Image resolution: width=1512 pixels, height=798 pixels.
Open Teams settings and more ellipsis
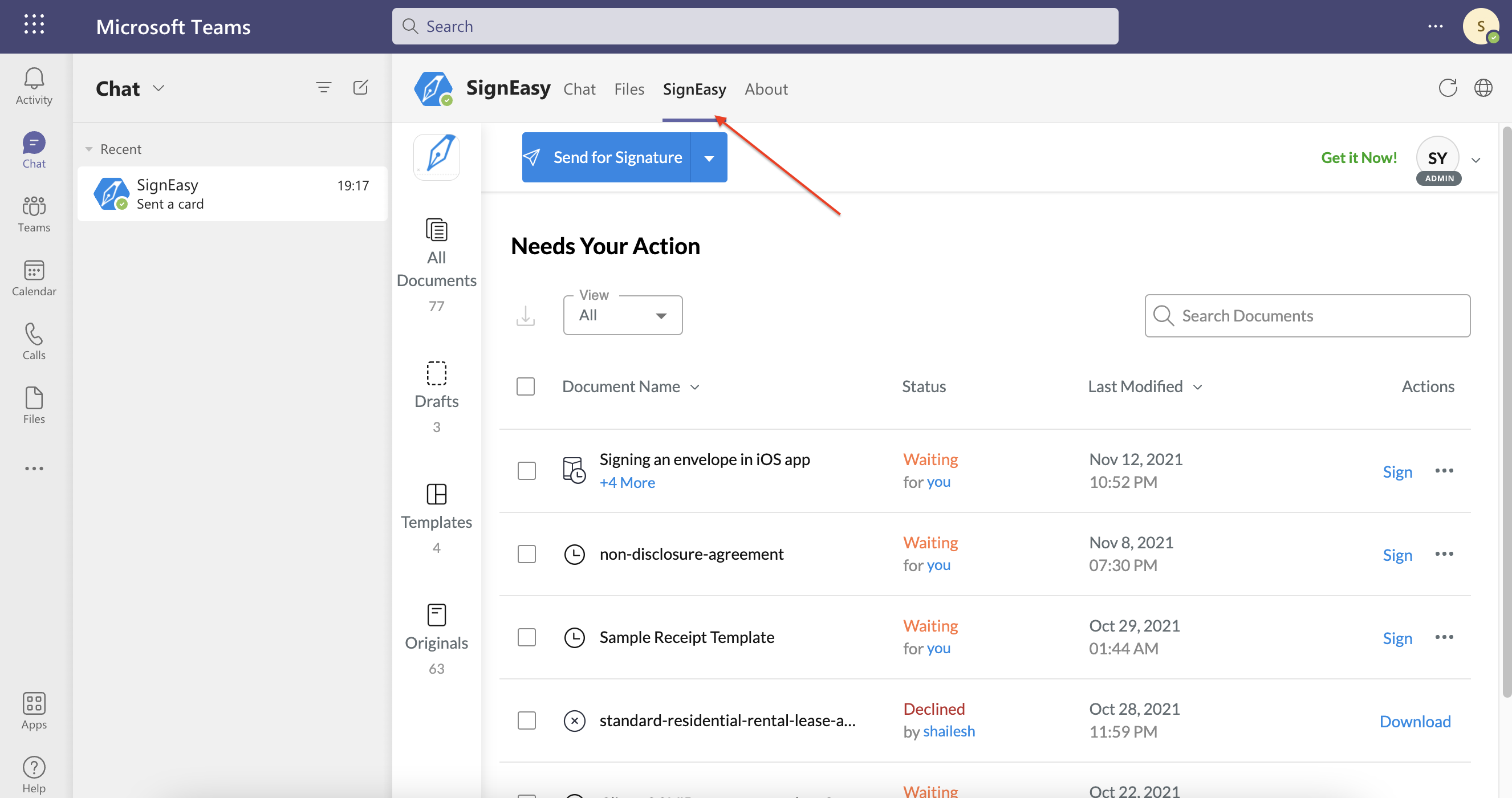point(1435,26)
